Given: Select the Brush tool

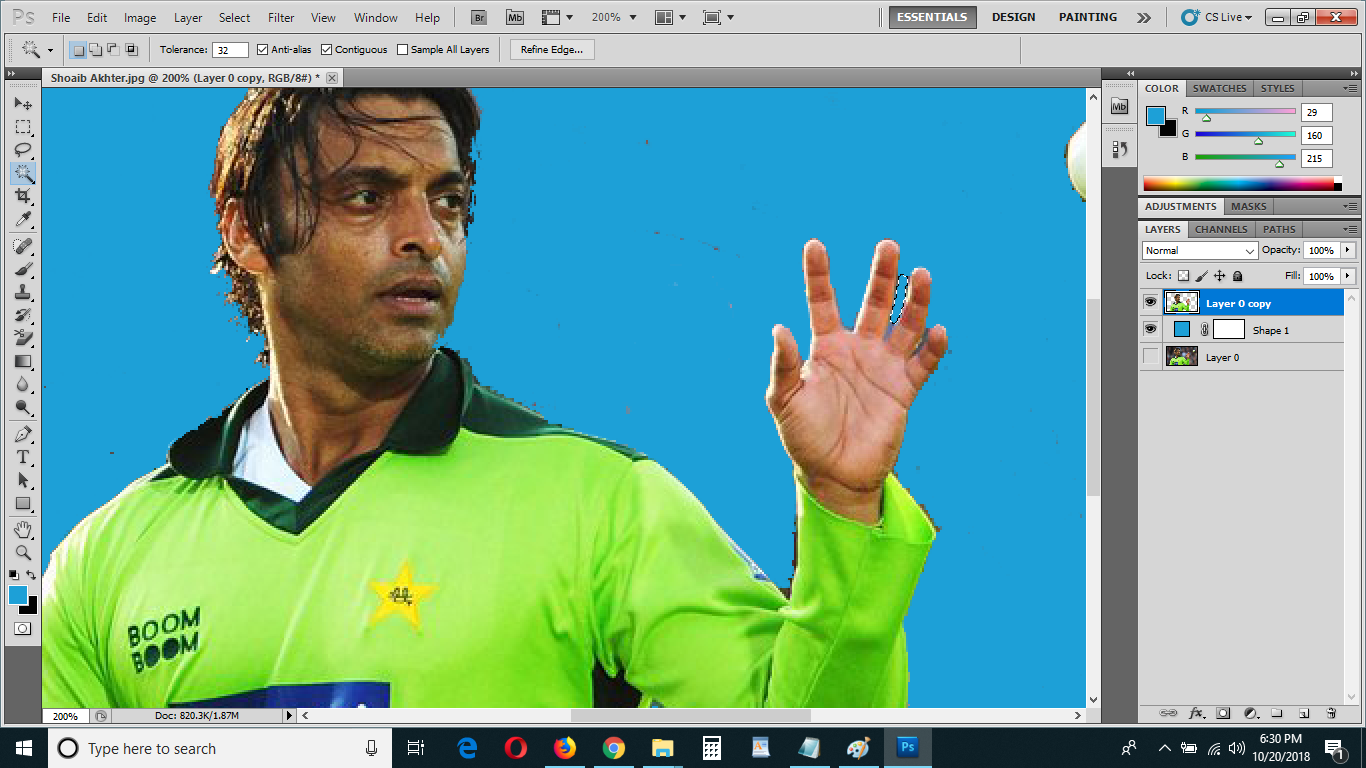Looking at the screenshot, I should click(22, 269).
